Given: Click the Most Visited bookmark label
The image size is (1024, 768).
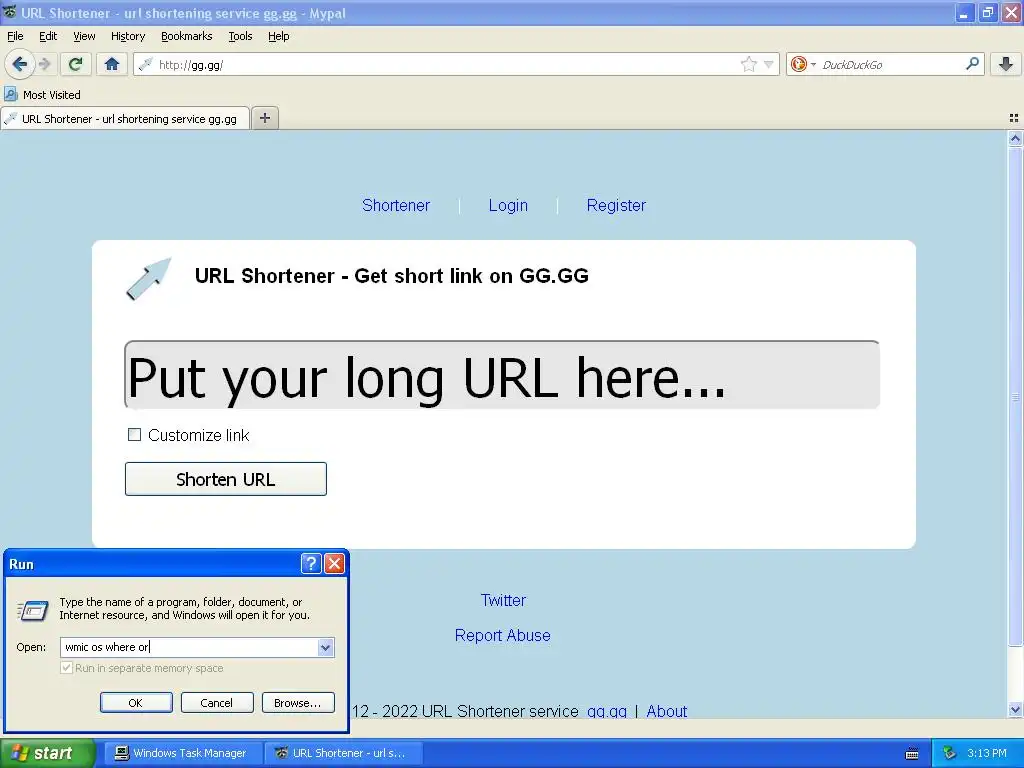Looking at the screenshot, I should [x=52, y=95].
